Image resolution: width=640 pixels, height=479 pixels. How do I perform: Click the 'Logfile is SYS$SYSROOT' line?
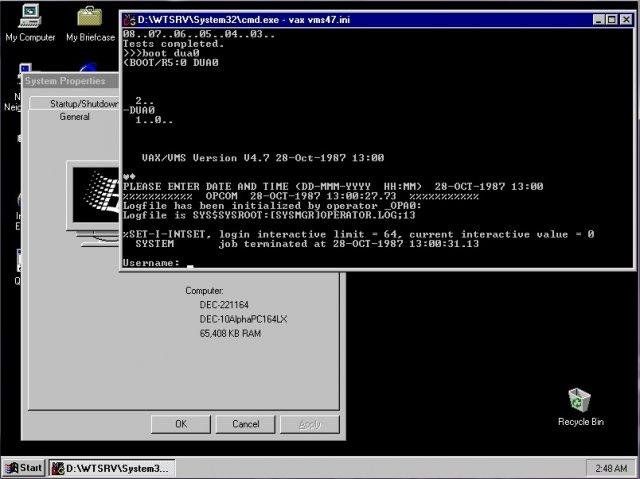click(x=269, y=215)
